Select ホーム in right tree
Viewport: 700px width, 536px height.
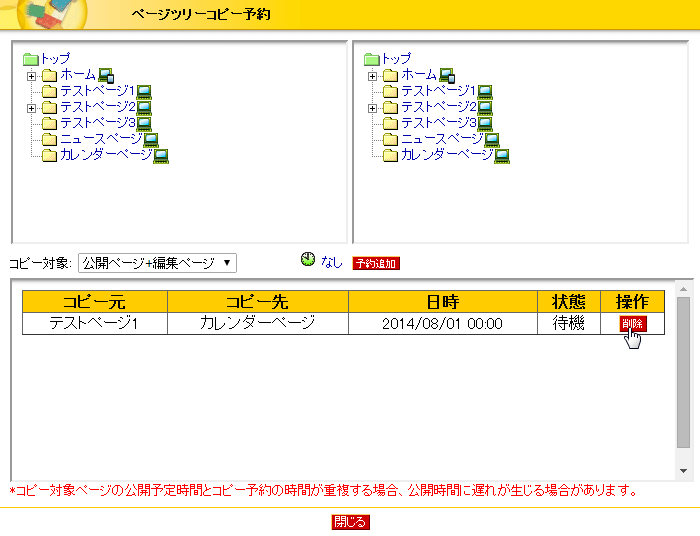419,75
